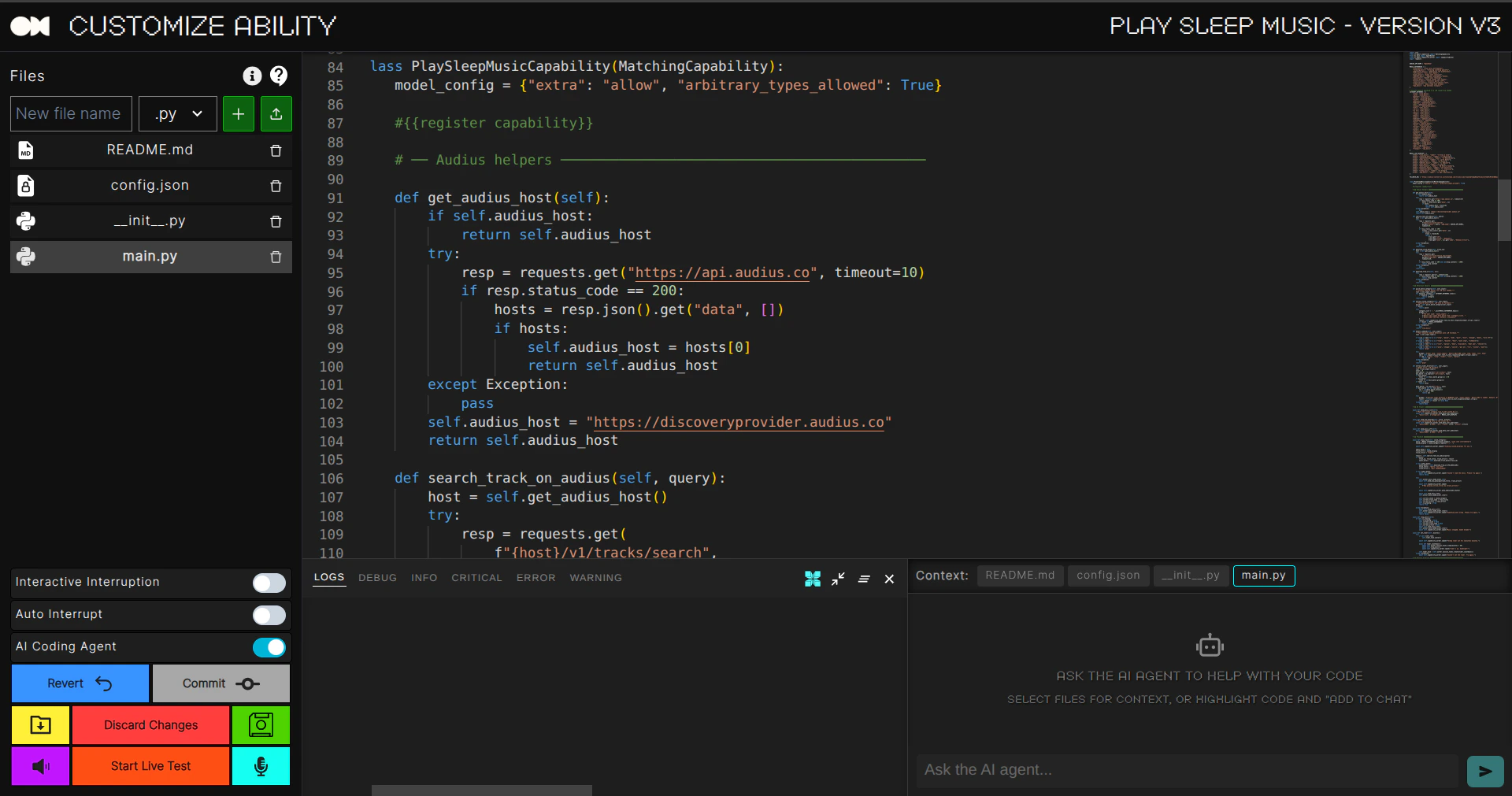This screenshot has height=796, width=1512.
Task: Send message using the pink arrow icon
Action: coord(1485,771)
